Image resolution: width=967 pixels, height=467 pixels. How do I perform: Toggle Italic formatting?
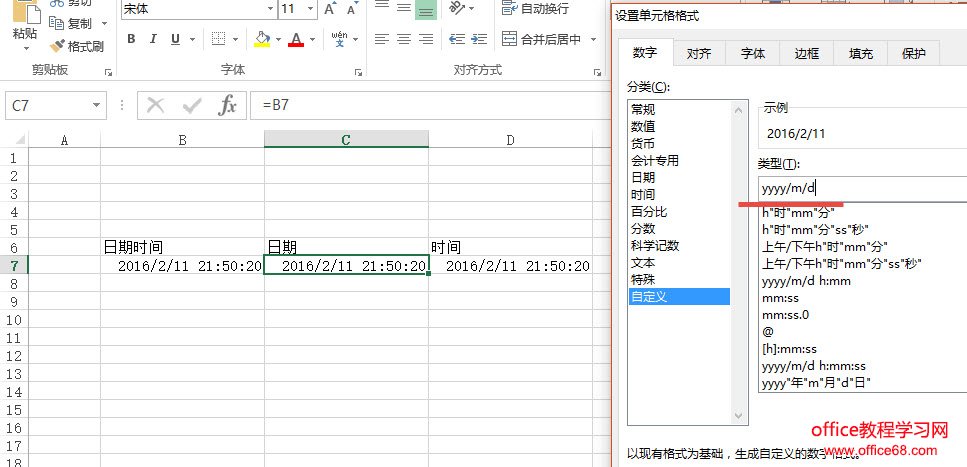153,39
